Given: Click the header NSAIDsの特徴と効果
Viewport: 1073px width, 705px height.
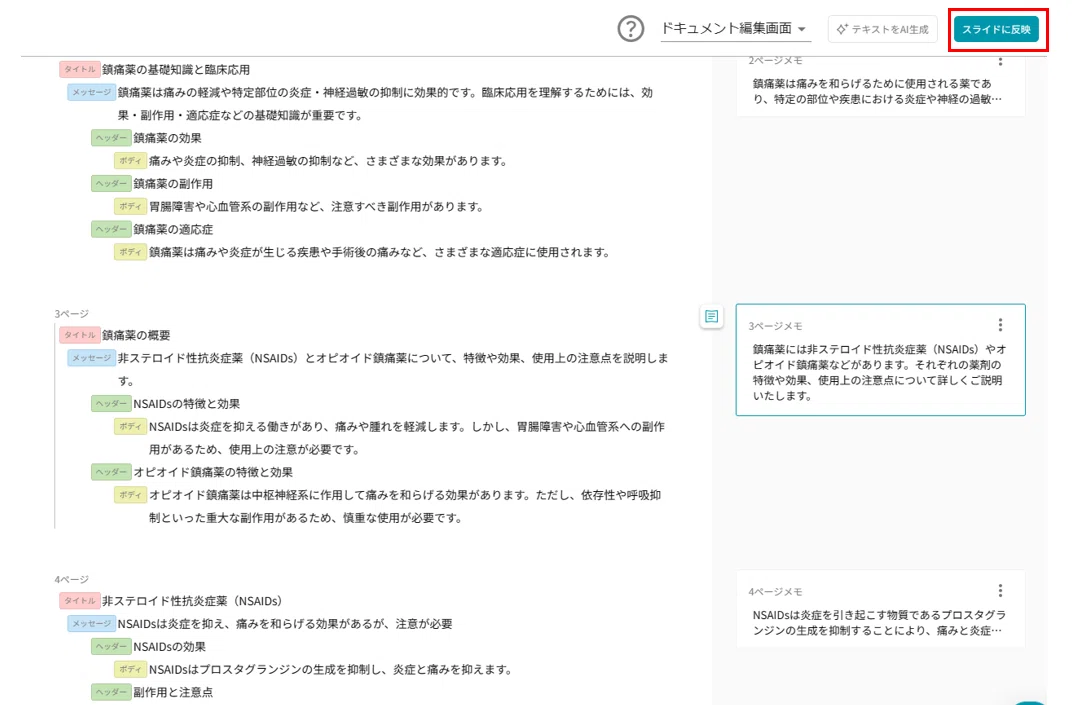Looking at the screenshot, I should [186, 404].
